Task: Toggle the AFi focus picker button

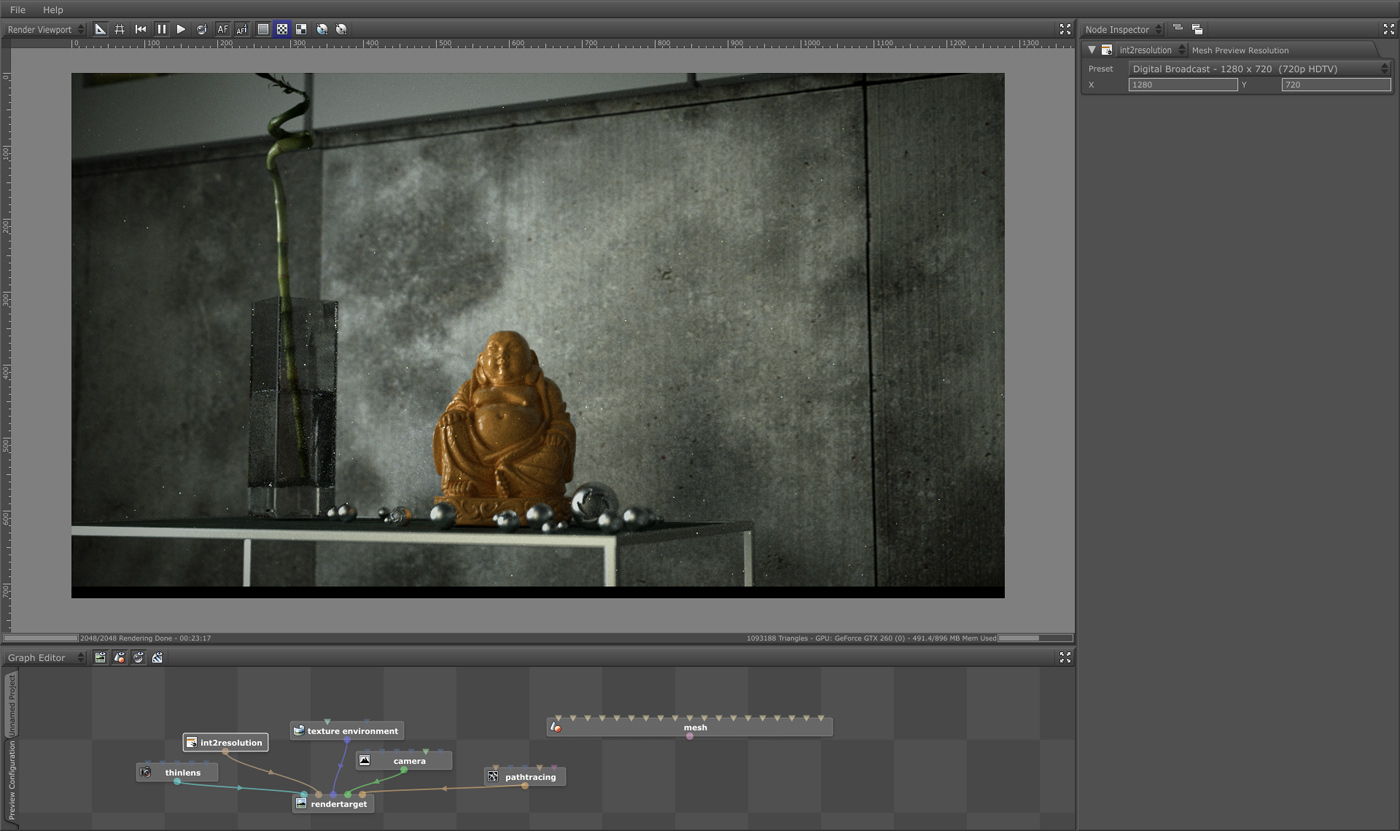Action: click(x=242, y=29)
